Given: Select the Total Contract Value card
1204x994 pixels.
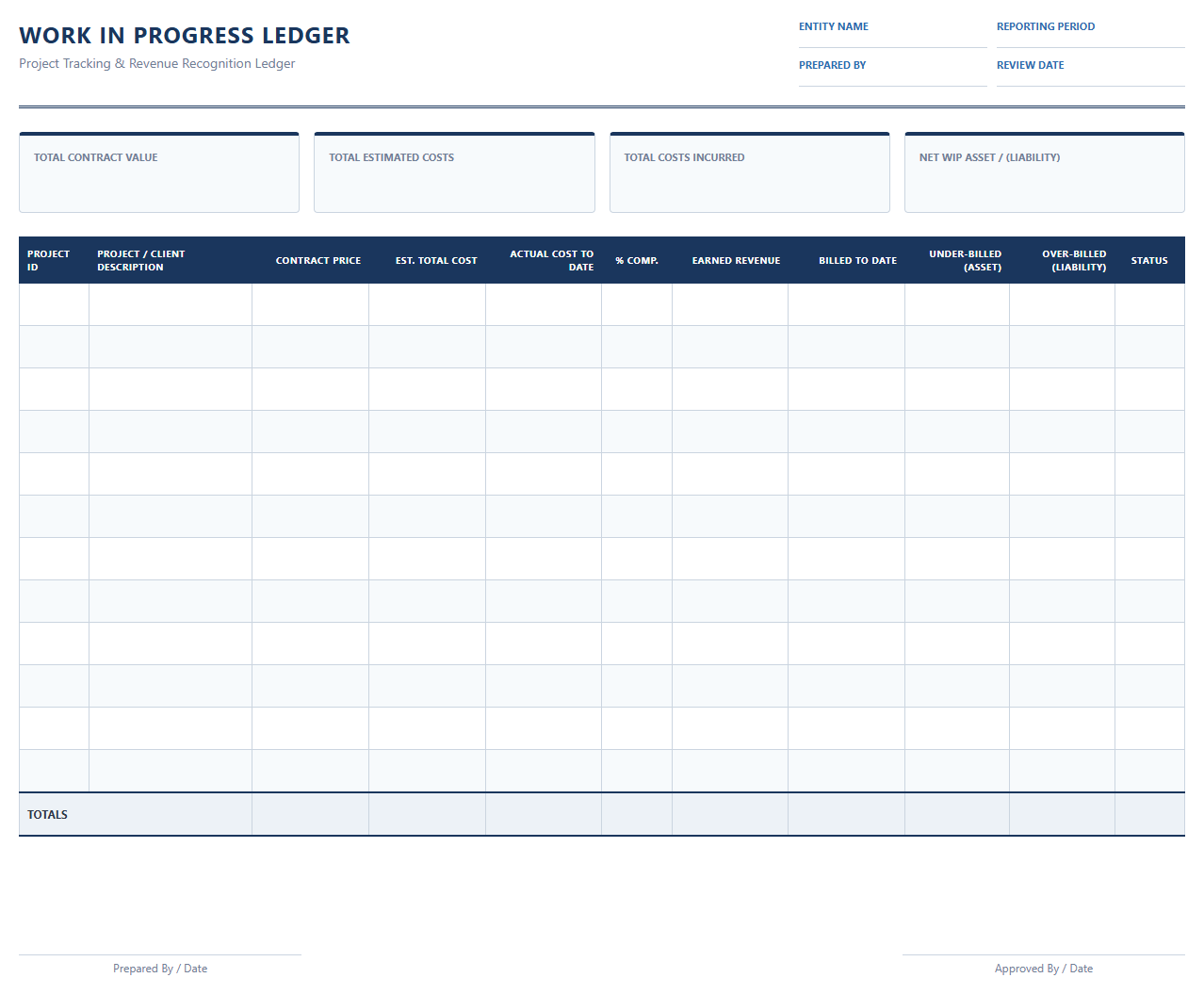Looking at the screenshot, I should pyautogui.click(x=159, y=172).
